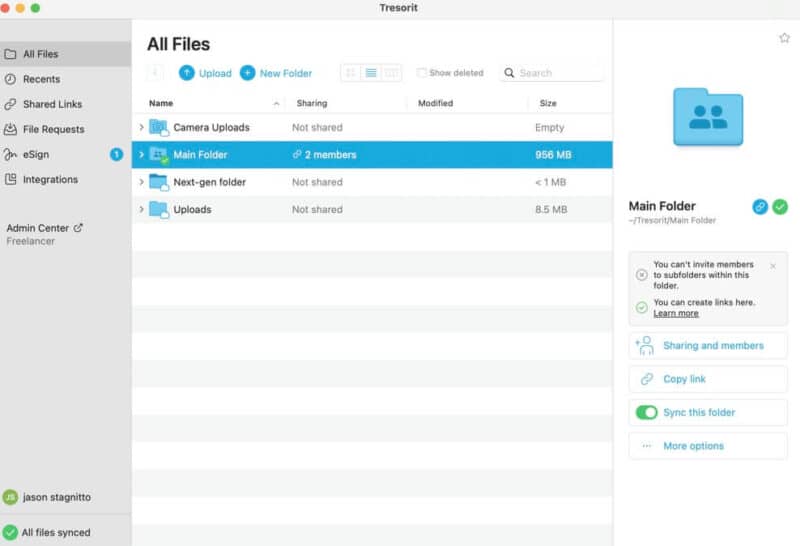Click the Upload arrow icon
This screenshot has width=800, height=546.
(x=187, y=73)
